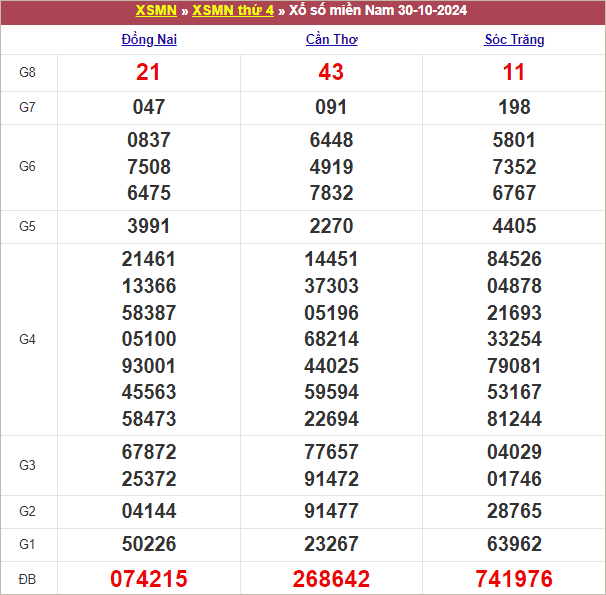The height and width of the screenshot is (595, 606).
Task: Click Sóc Trăng special prize 741976
Action: [514, 579]
